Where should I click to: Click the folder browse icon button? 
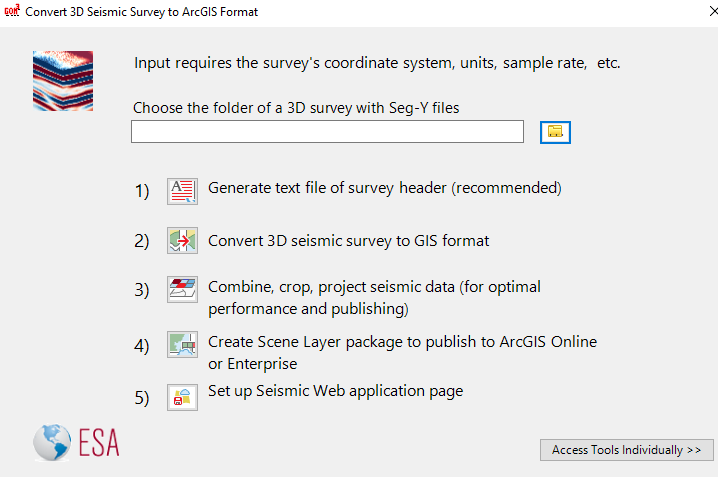click(x=555, y=132)
